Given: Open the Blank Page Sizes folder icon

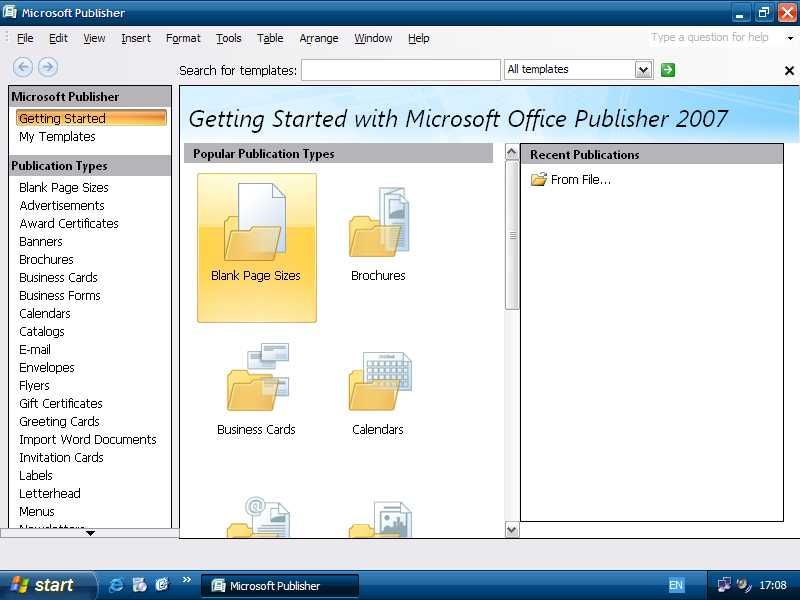Looking at the screenshot, I should 255,222.
